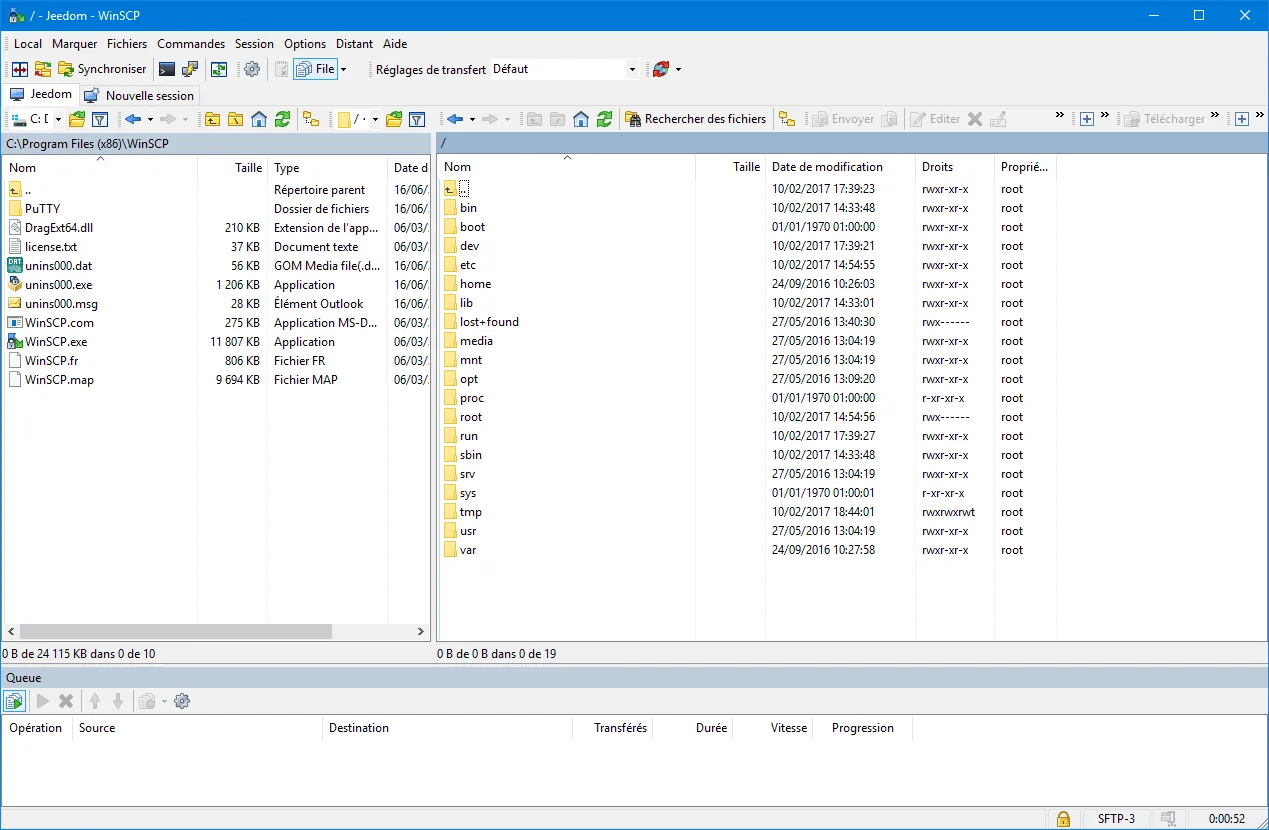
Task: Open remote directory folder icon
Action: [394, 119]
